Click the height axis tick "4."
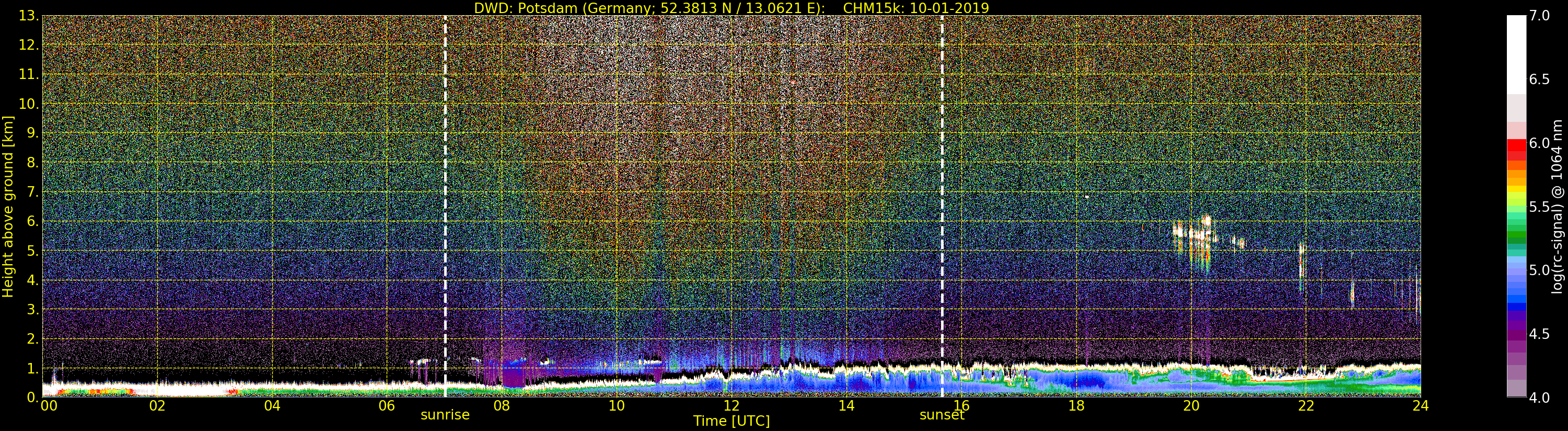Viewport: 1568px width, 431px height. (x=32, y=280)
